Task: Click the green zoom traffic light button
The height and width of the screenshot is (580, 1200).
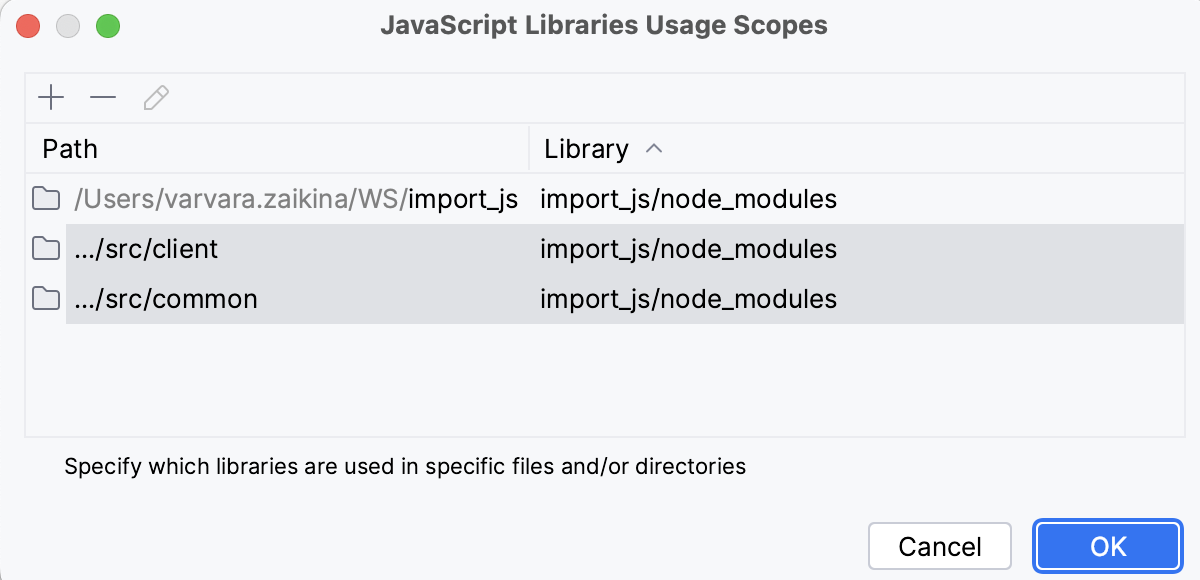Action: pyautogui.click(x=108, y=26)
